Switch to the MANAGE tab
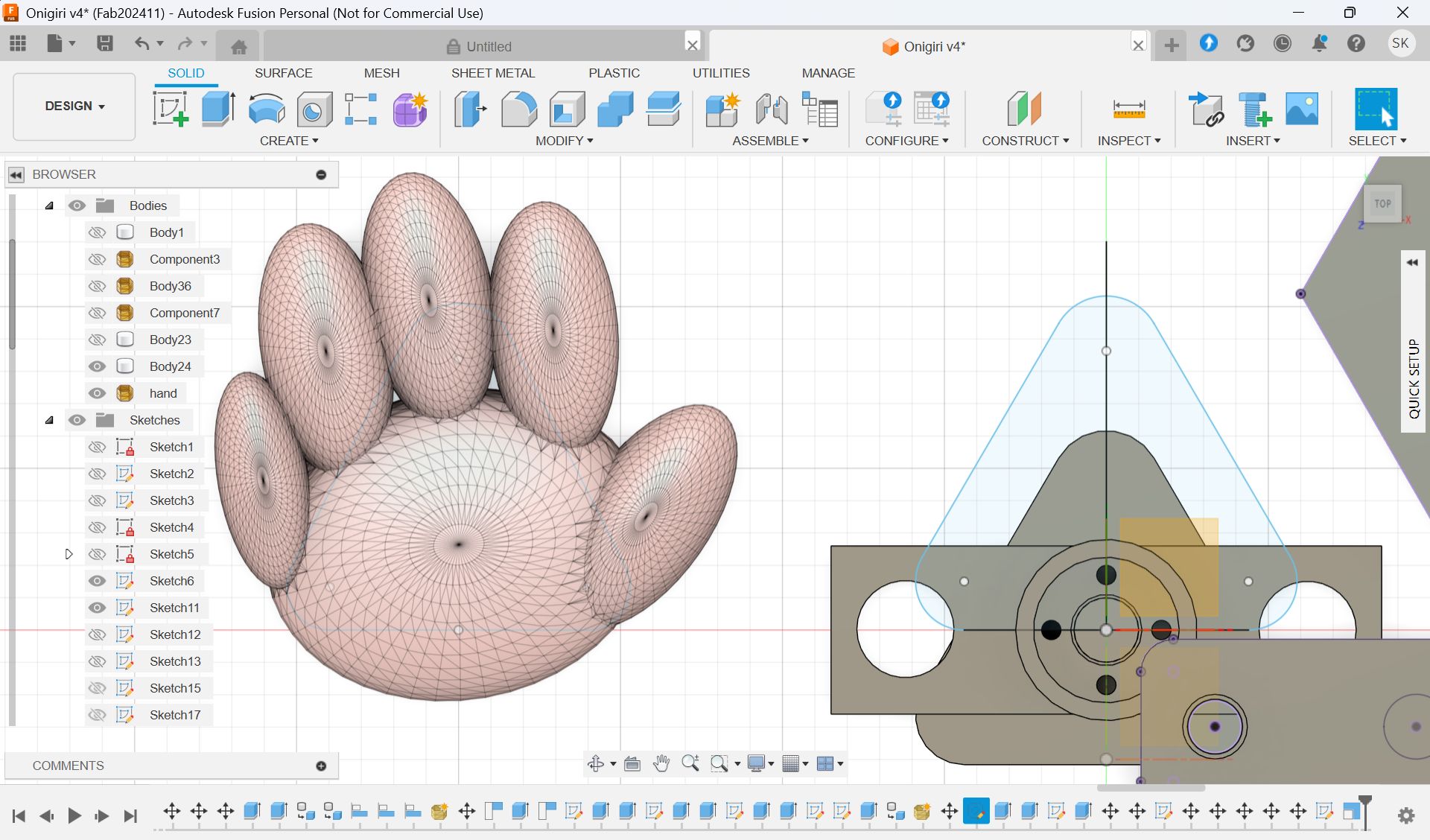This screenshot has width=1430, height=840. (828, 73)
